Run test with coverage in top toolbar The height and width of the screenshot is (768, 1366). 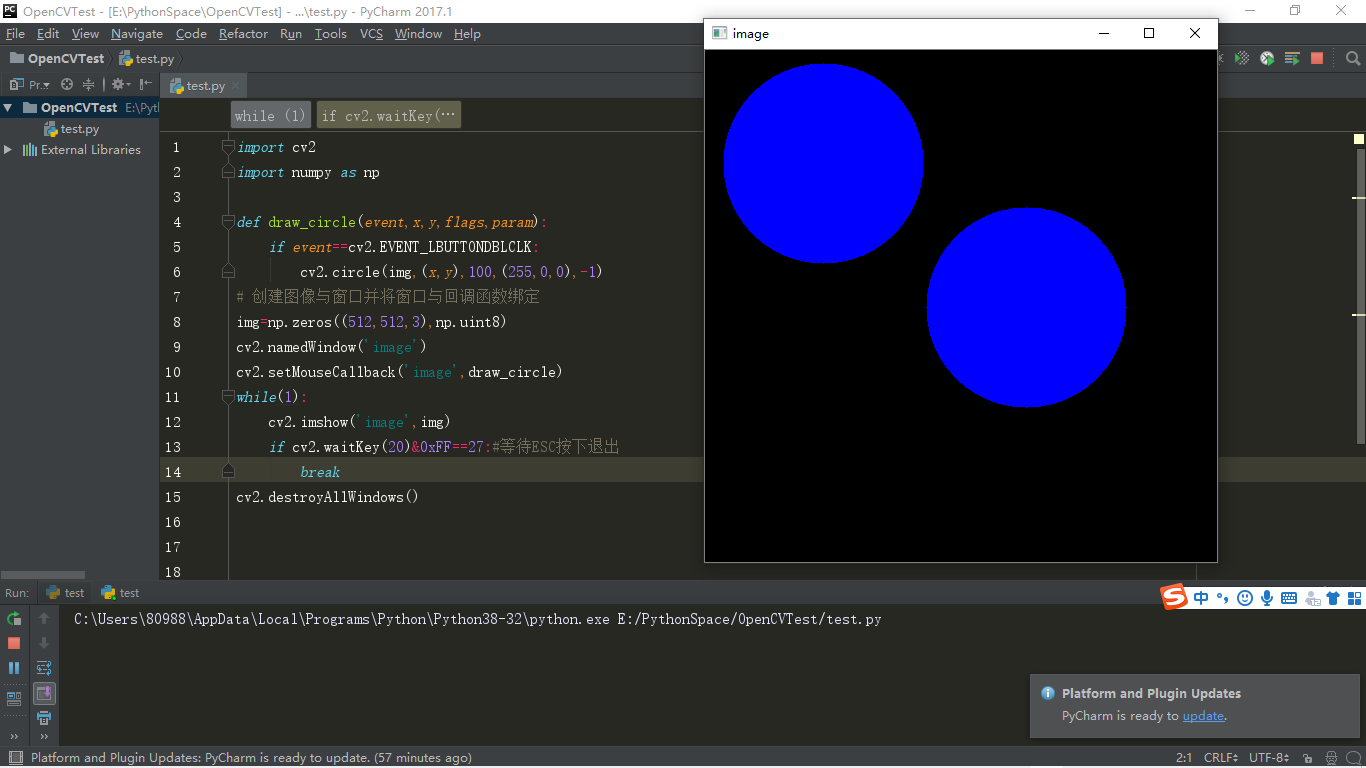coord(1242,59)
